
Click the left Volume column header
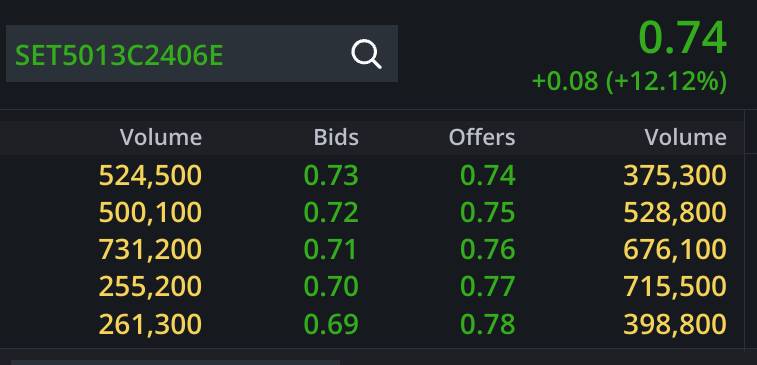(161, 138)
